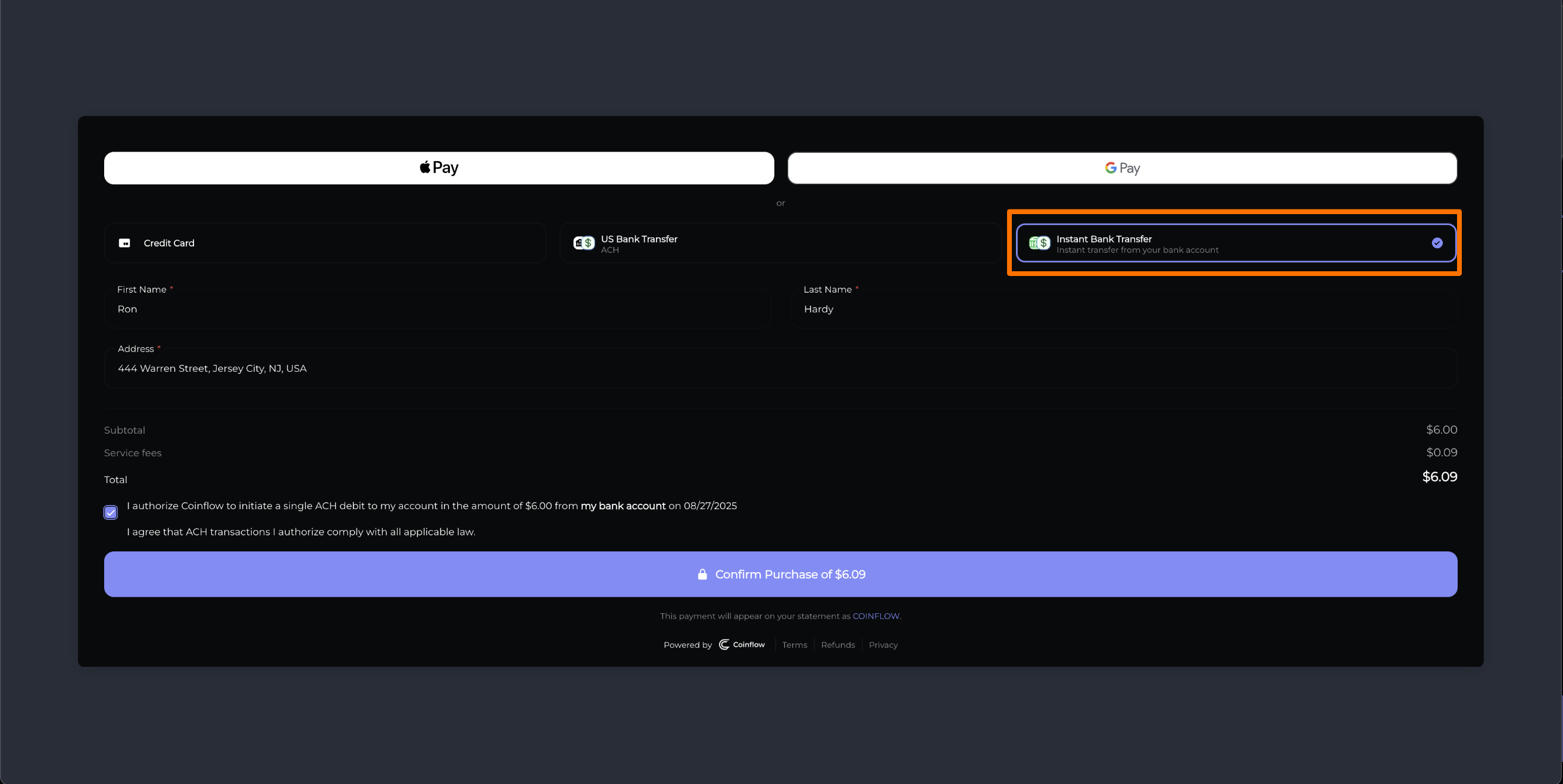
Task: Open the Refunds link
Action: point(837,645)
